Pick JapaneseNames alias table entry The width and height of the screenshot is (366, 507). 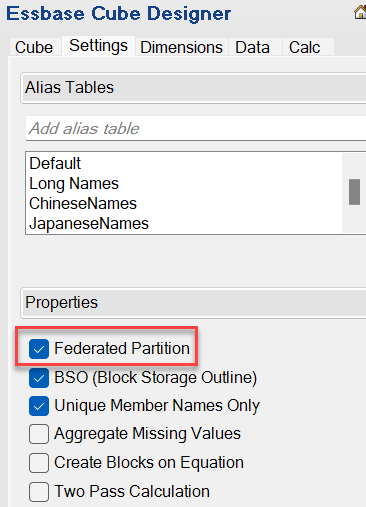tap(89, 223)
